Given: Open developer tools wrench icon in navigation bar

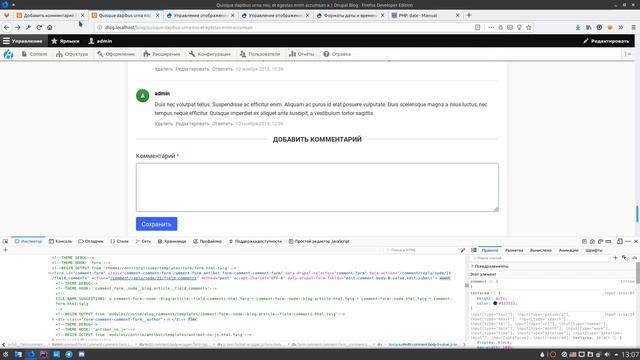Looking at the screenshot, I should click(x=28, y=27).
